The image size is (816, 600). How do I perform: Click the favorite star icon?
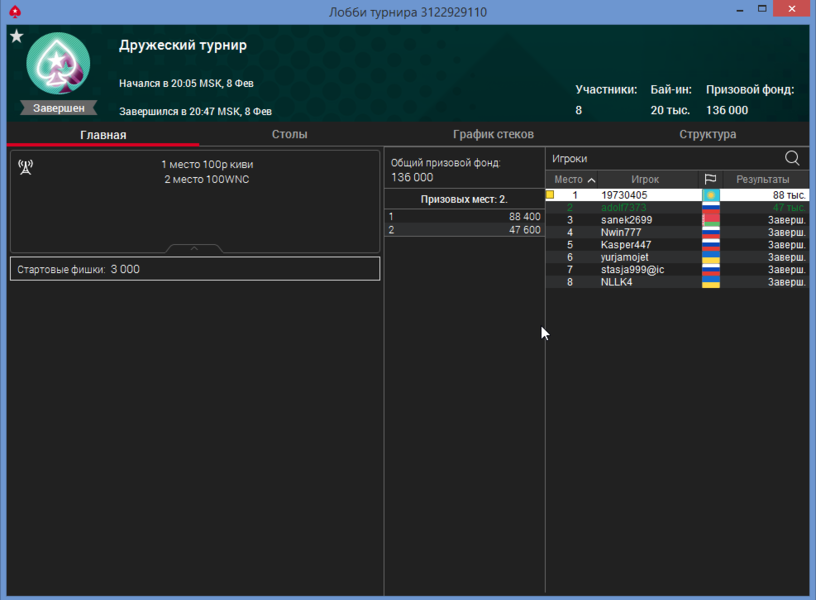pyautogui.click(x=16, y=37)
